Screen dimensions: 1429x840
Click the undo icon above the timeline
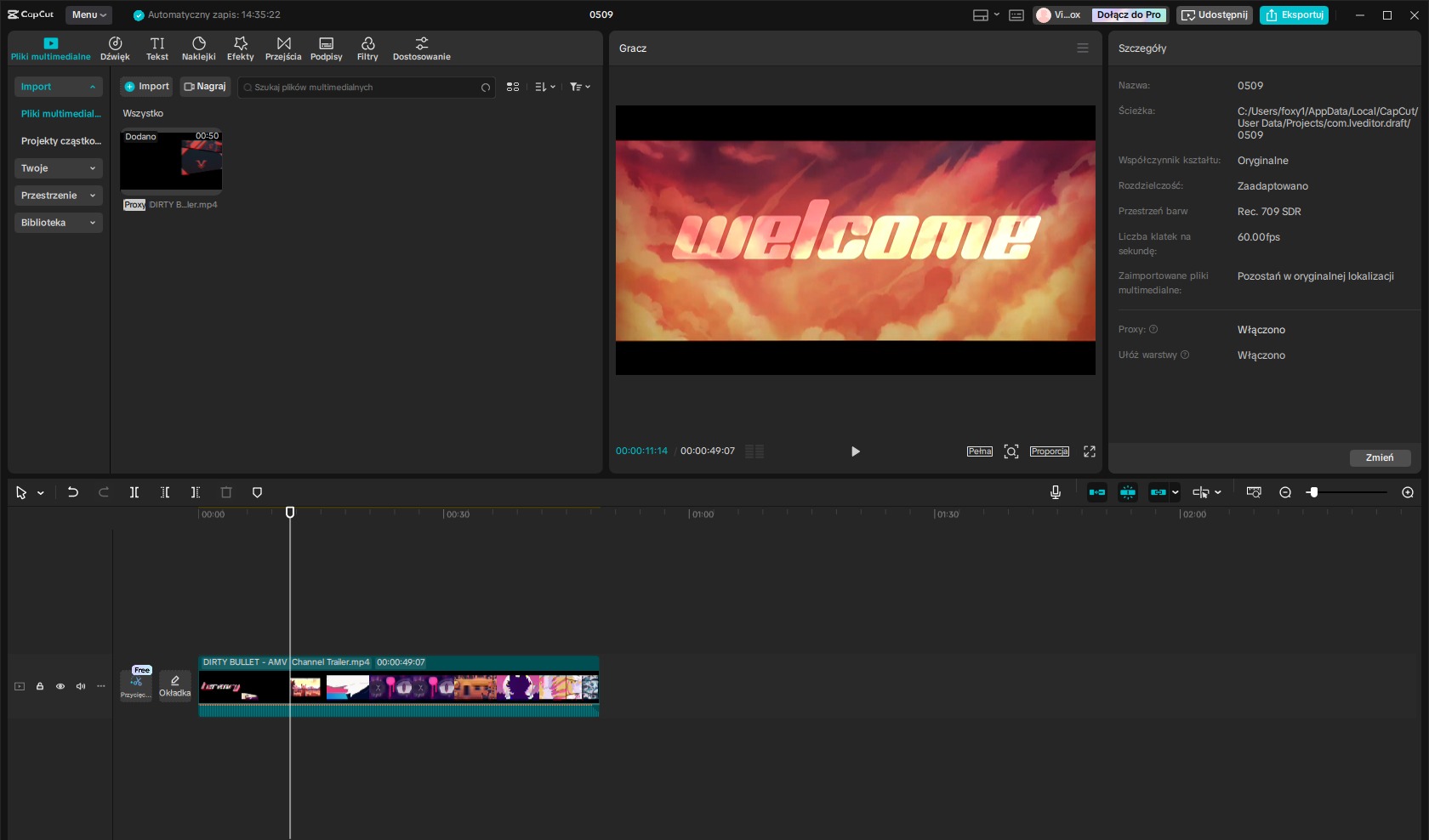72,492
